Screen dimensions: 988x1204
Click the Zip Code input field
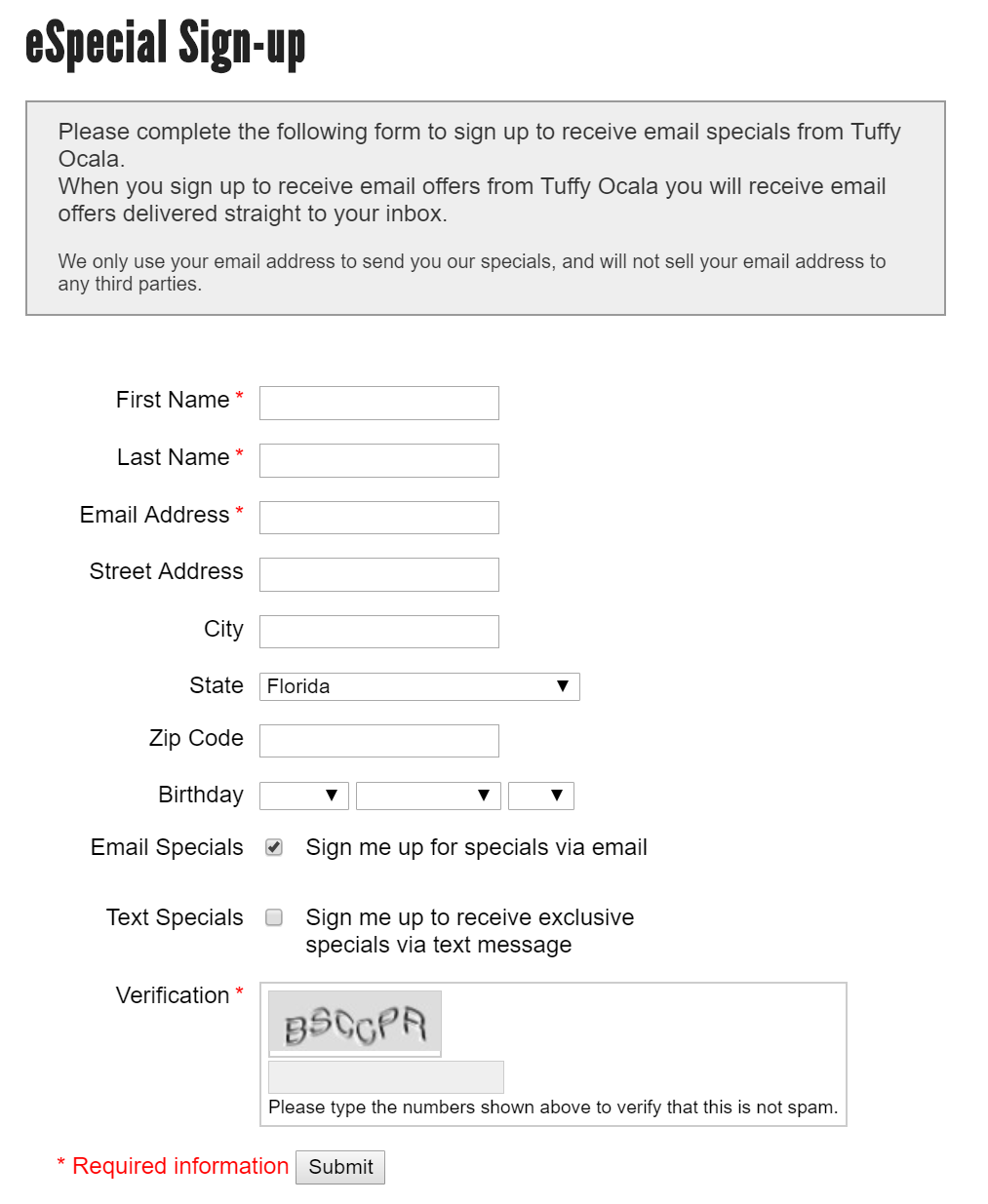(378, 741)
